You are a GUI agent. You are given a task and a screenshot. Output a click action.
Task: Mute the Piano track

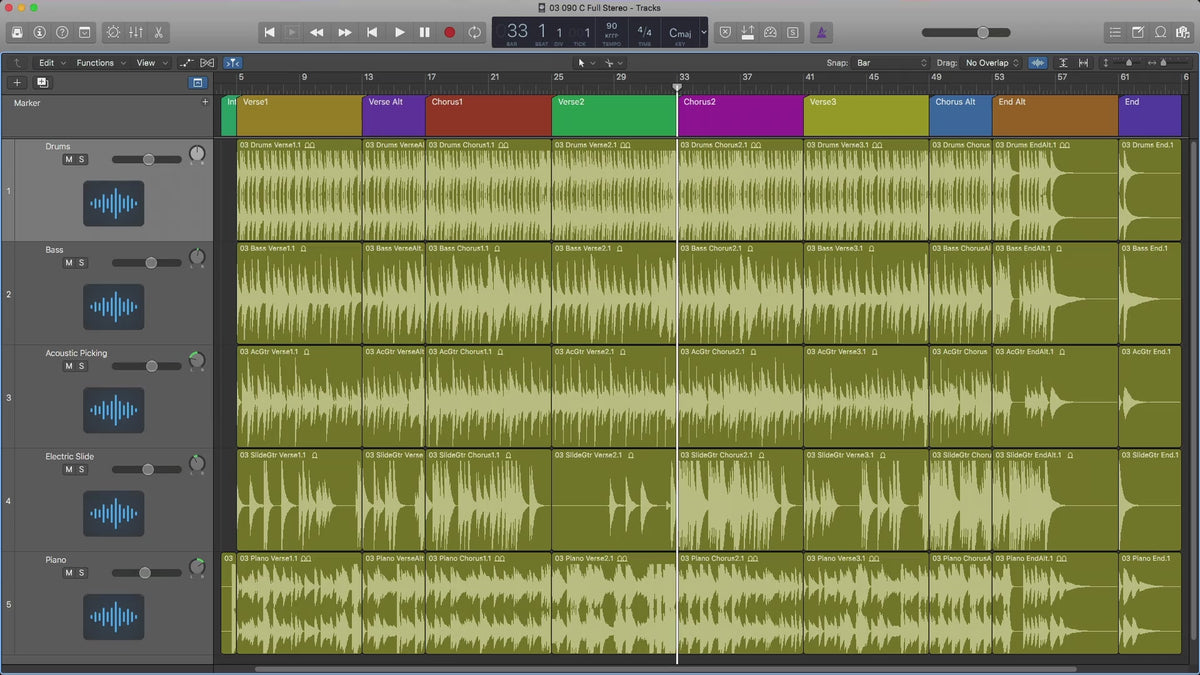click(69, 573)
